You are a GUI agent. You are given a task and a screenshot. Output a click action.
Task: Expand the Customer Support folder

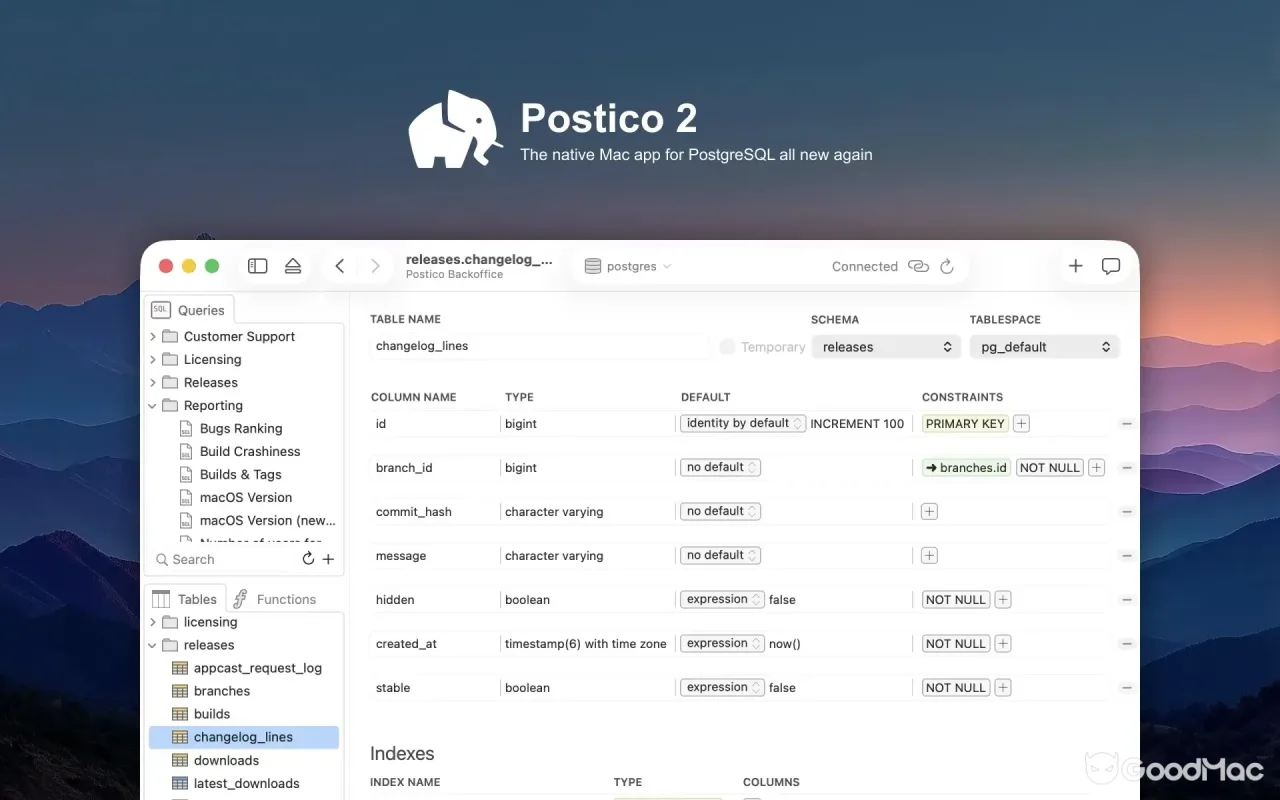click(x=153, y=337)
